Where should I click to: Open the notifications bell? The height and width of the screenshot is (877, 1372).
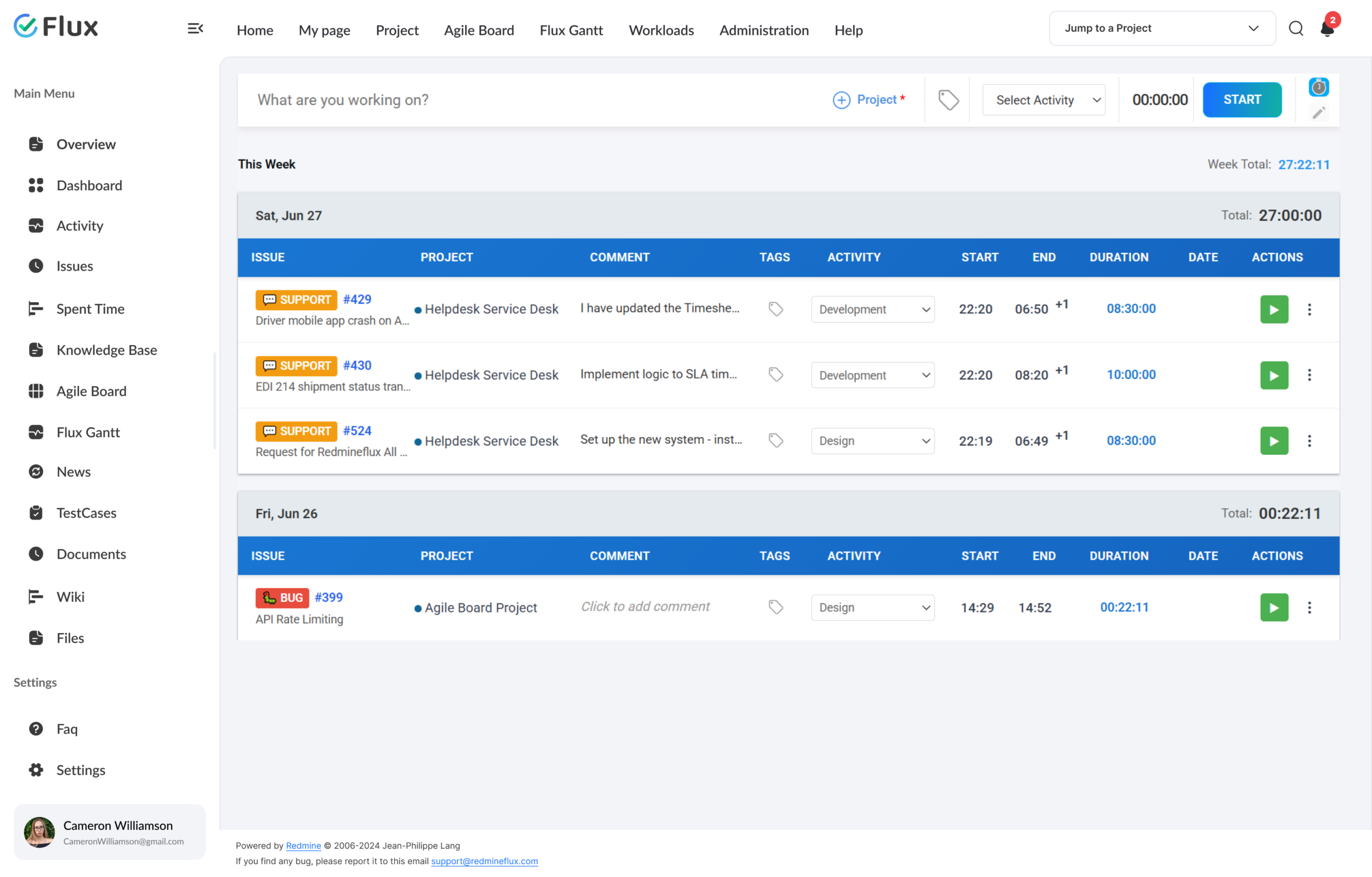(x=1328, y=27)
